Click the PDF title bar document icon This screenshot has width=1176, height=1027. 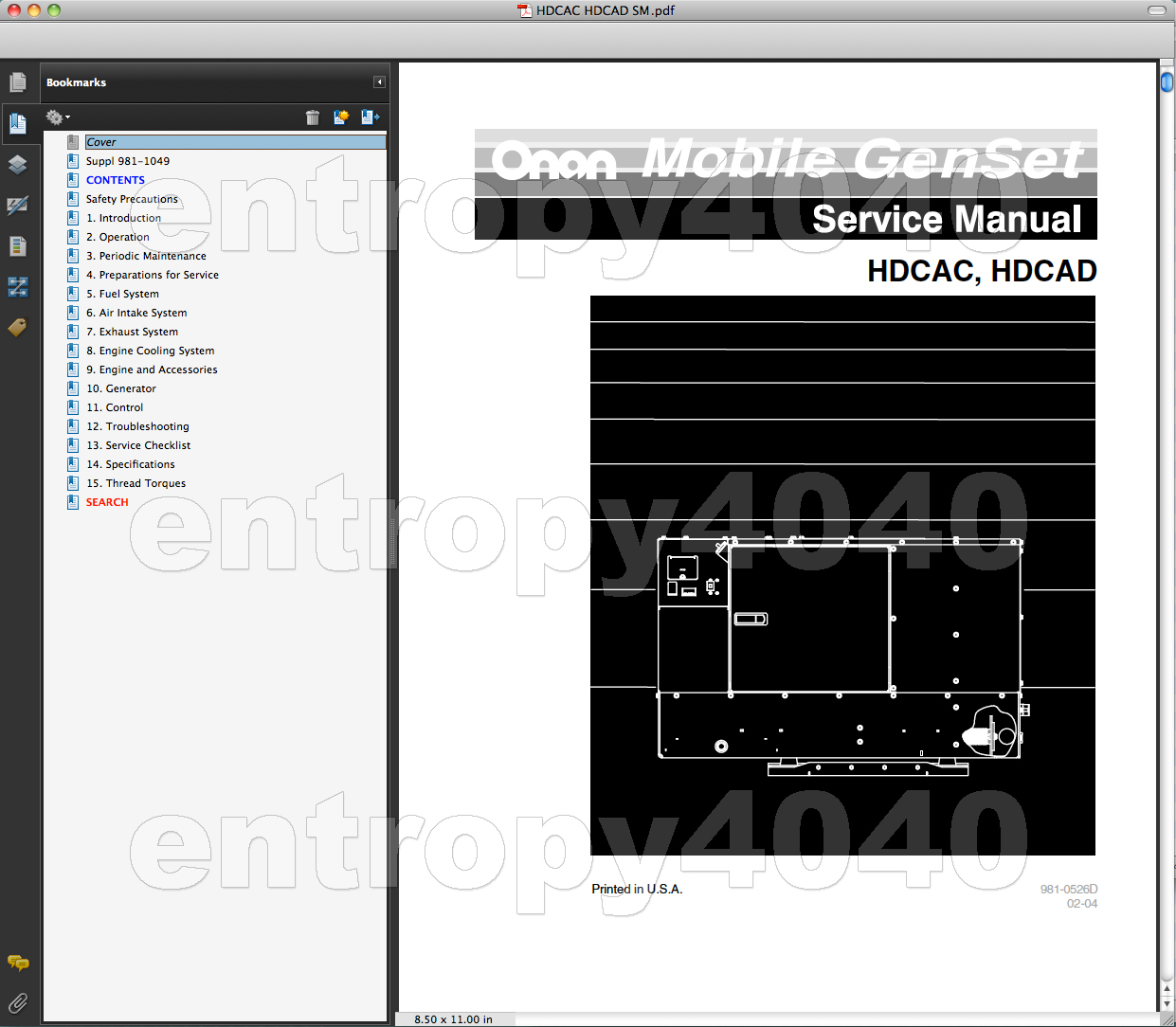tap(524, 10)
